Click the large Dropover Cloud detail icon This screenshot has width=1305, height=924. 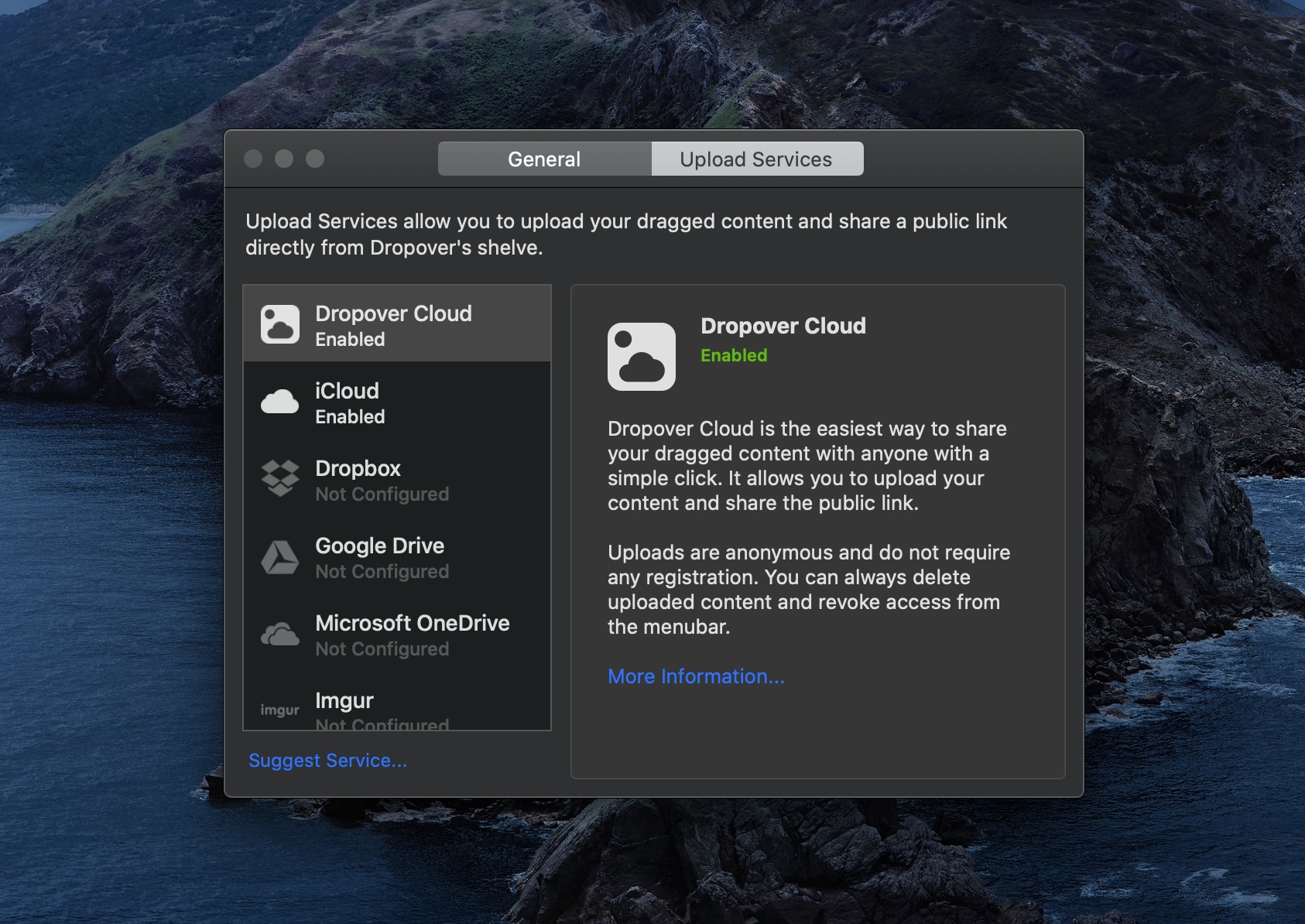pyautogui.click(x=642, y=357)
